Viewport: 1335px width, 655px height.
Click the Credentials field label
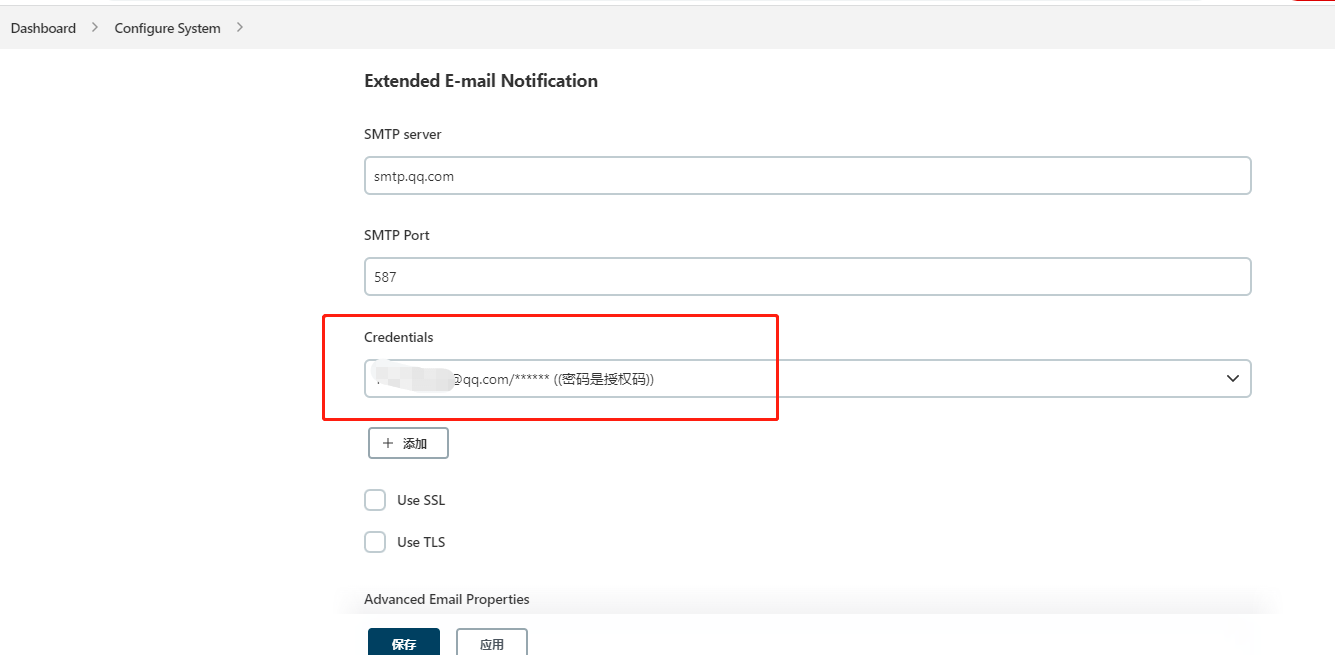[398, 338]
